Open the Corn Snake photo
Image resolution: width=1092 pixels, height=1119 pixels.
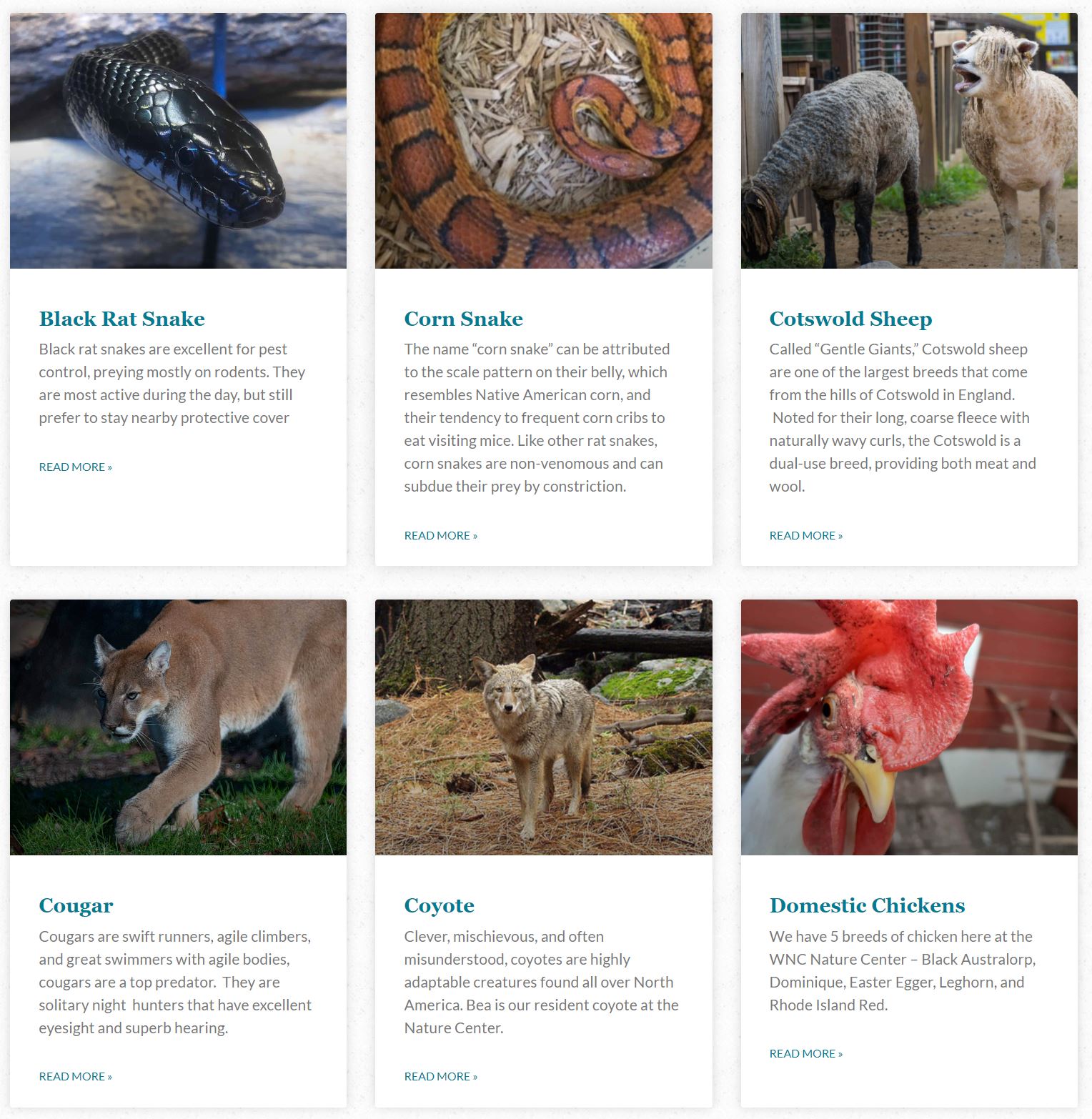543,141
